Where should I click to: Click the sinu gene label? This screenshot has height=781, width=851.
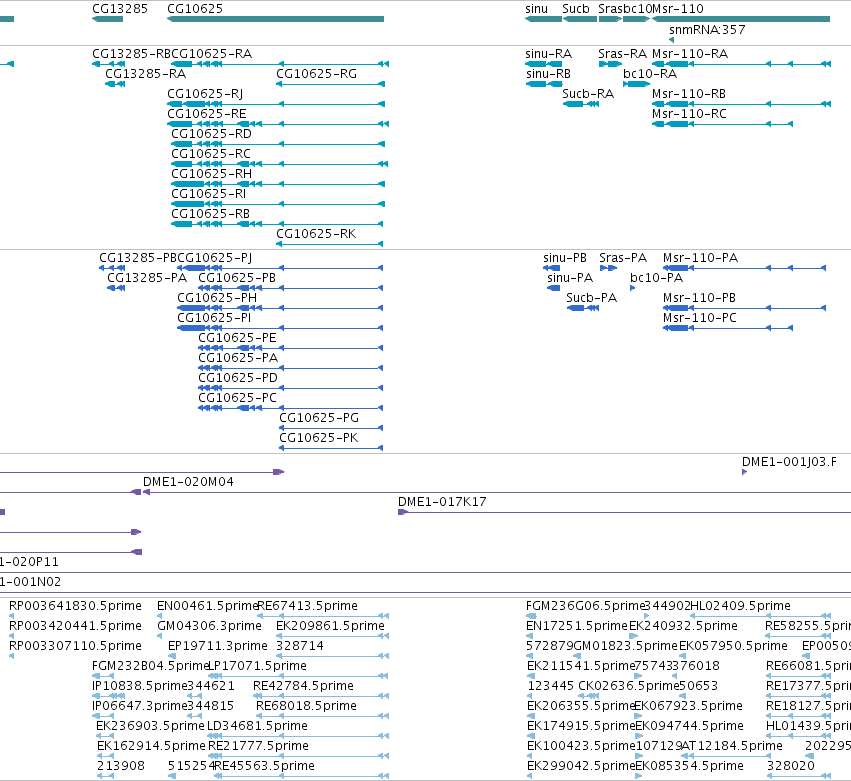point(536,9)
